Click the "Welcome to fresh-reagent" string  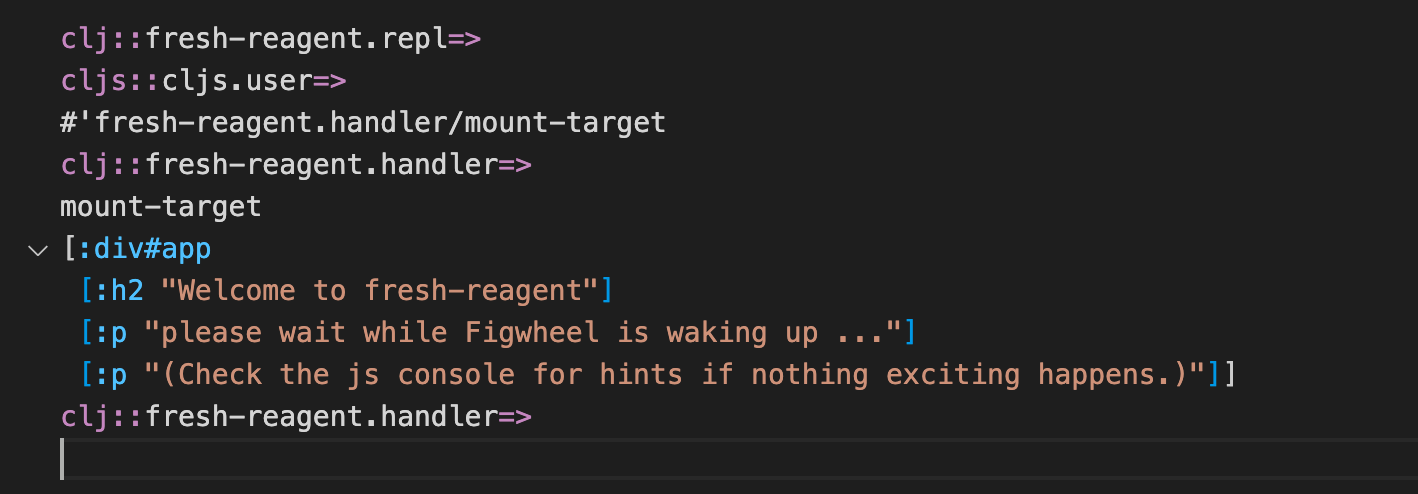tap(378, 291)
